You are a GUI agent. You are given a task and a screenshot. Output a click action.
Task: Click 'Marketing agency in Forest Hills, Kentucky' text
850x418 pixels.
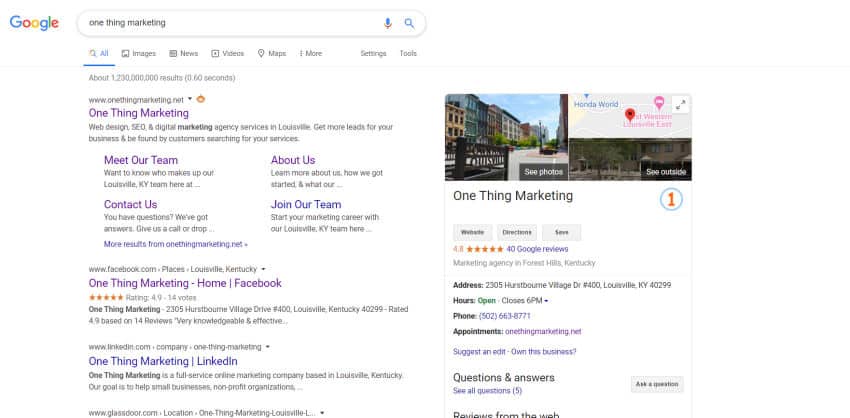[524, 263]
